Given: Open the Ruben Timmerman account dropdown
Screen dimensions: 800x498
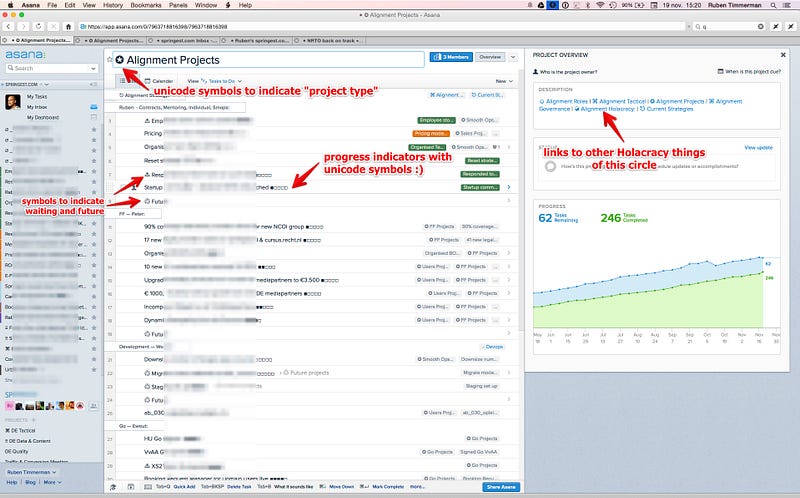Looking at the screenshot, I should 32,472.
